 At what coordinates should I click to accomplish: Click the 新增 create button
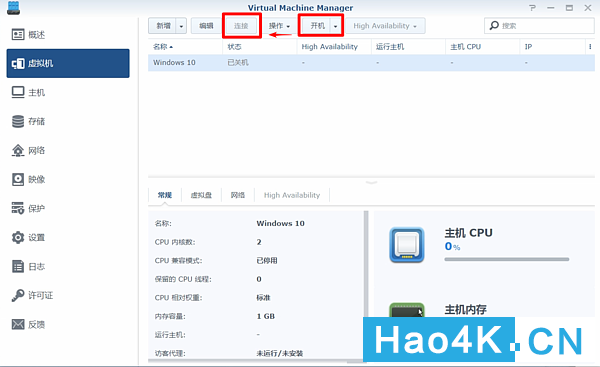coord(162,26)
